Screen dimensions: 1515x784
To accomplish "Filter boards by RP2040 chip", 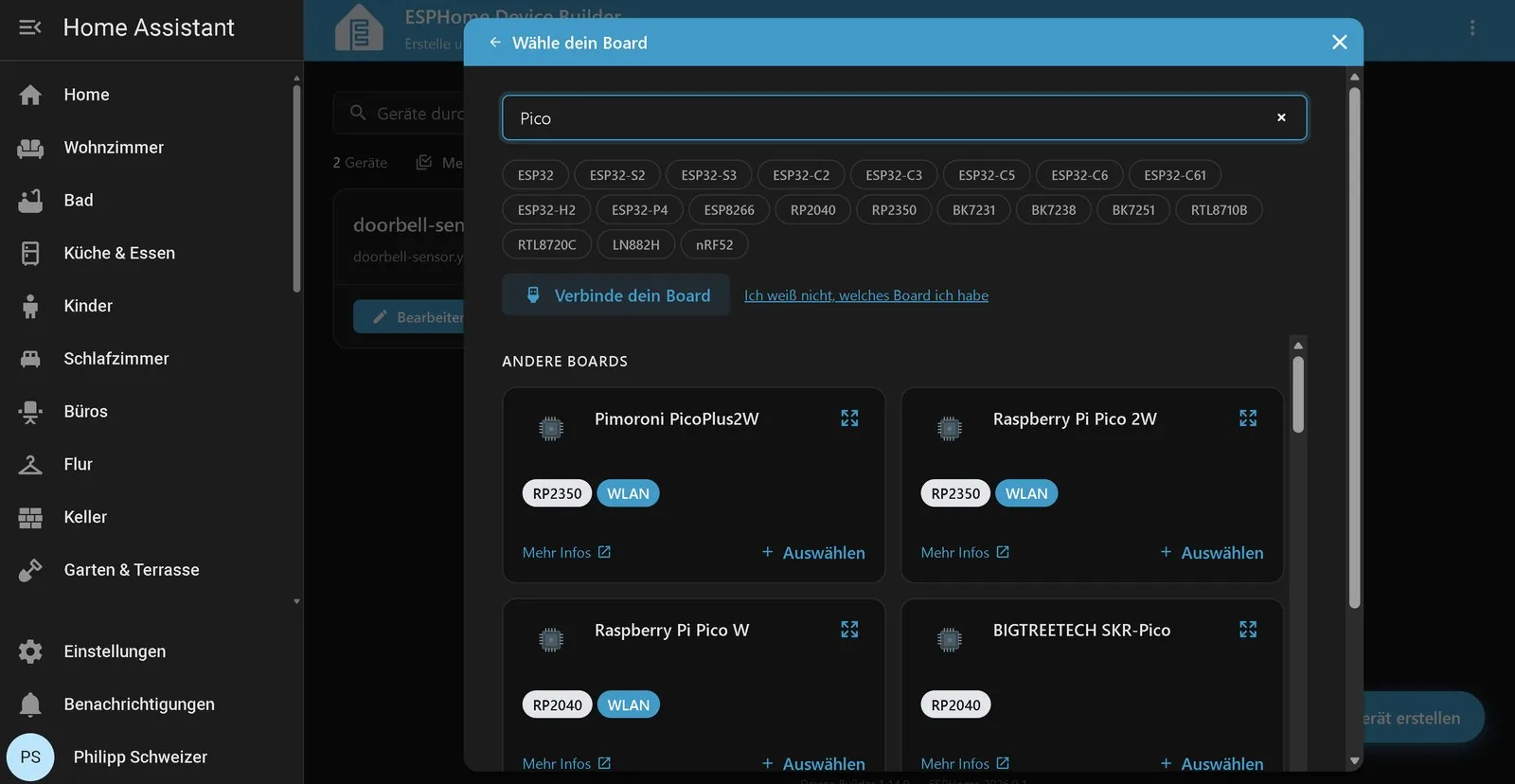I will click(813, 210).
